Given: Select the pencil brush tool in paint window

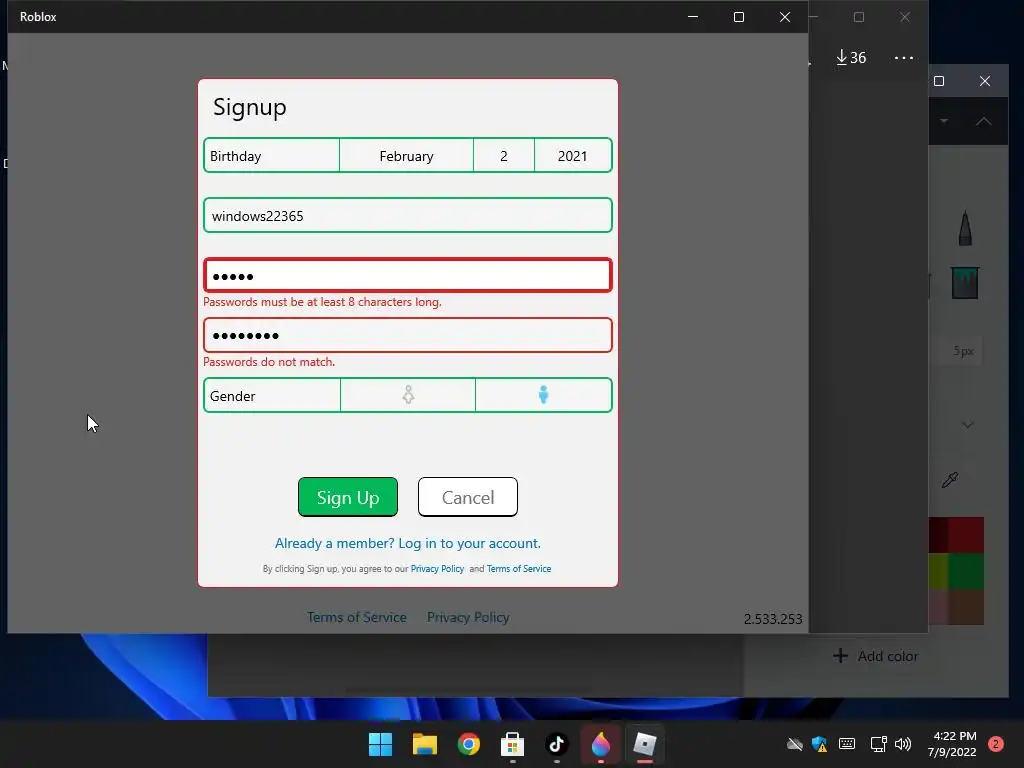Looking at the screenshot, I should [x=965, y=228].
